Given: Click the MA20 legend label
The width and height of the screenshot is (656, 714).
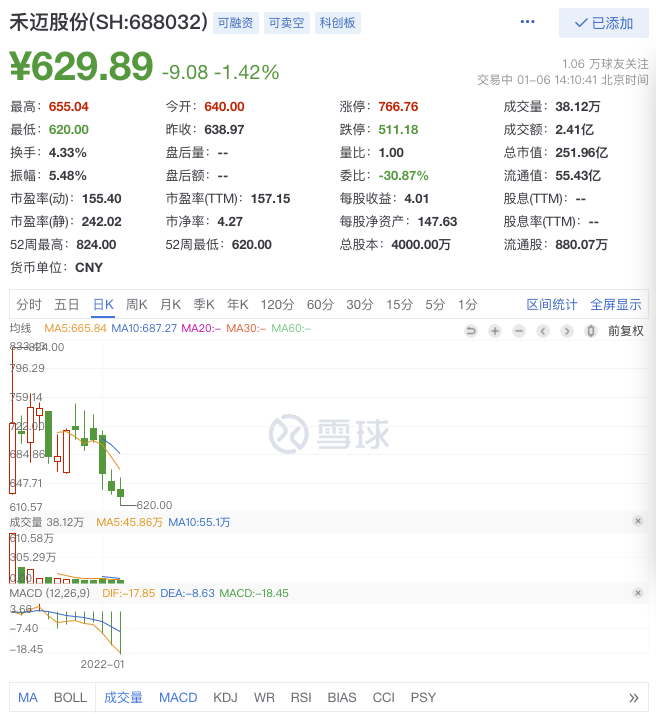Looking at the screenshot, I should pos(201,328).
